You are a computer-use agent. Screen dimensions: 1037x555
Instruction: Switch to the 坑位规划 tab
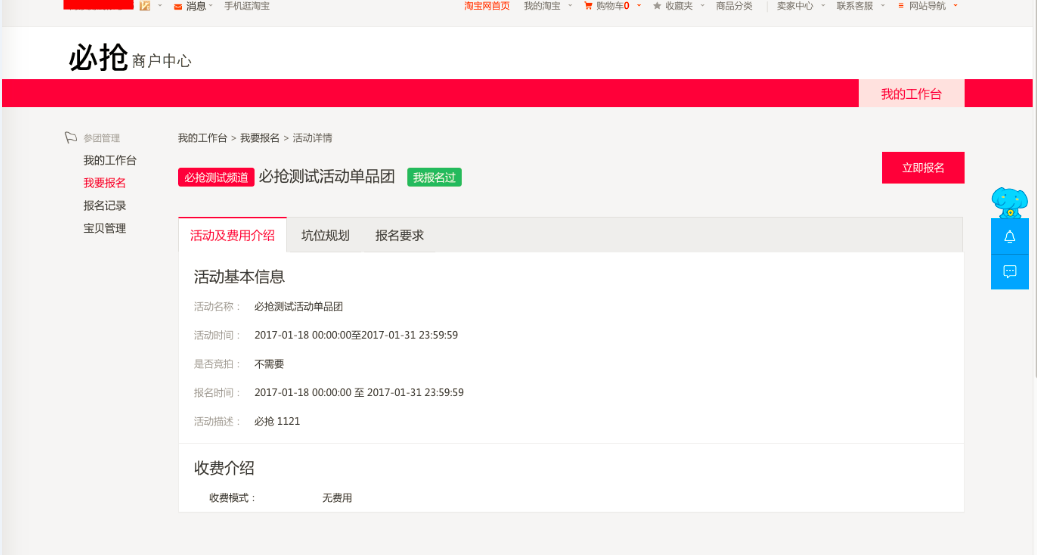pos(325,236)
